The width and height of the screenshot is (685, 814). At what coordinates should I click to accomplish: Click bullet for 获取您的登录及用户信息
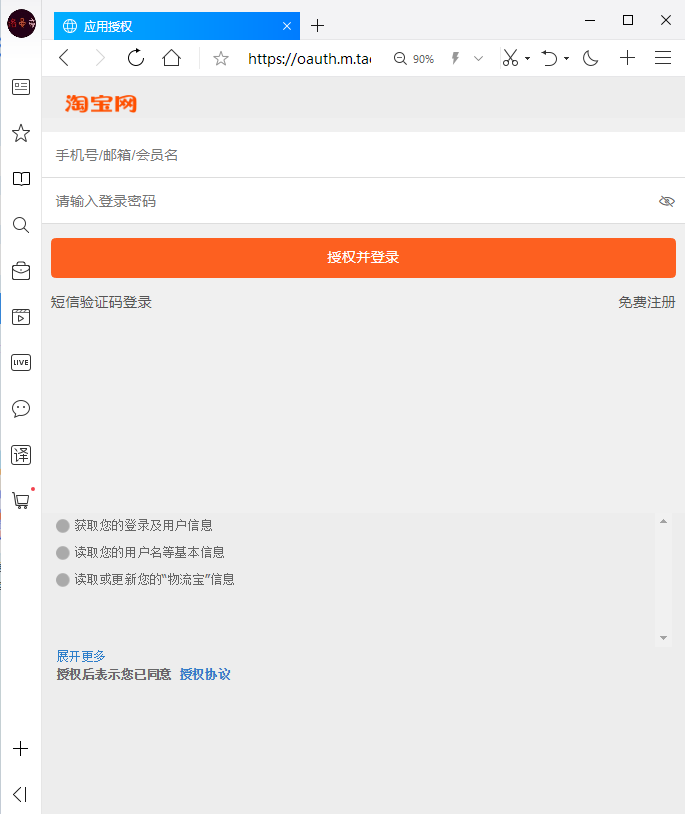click(x=63, y=526)
